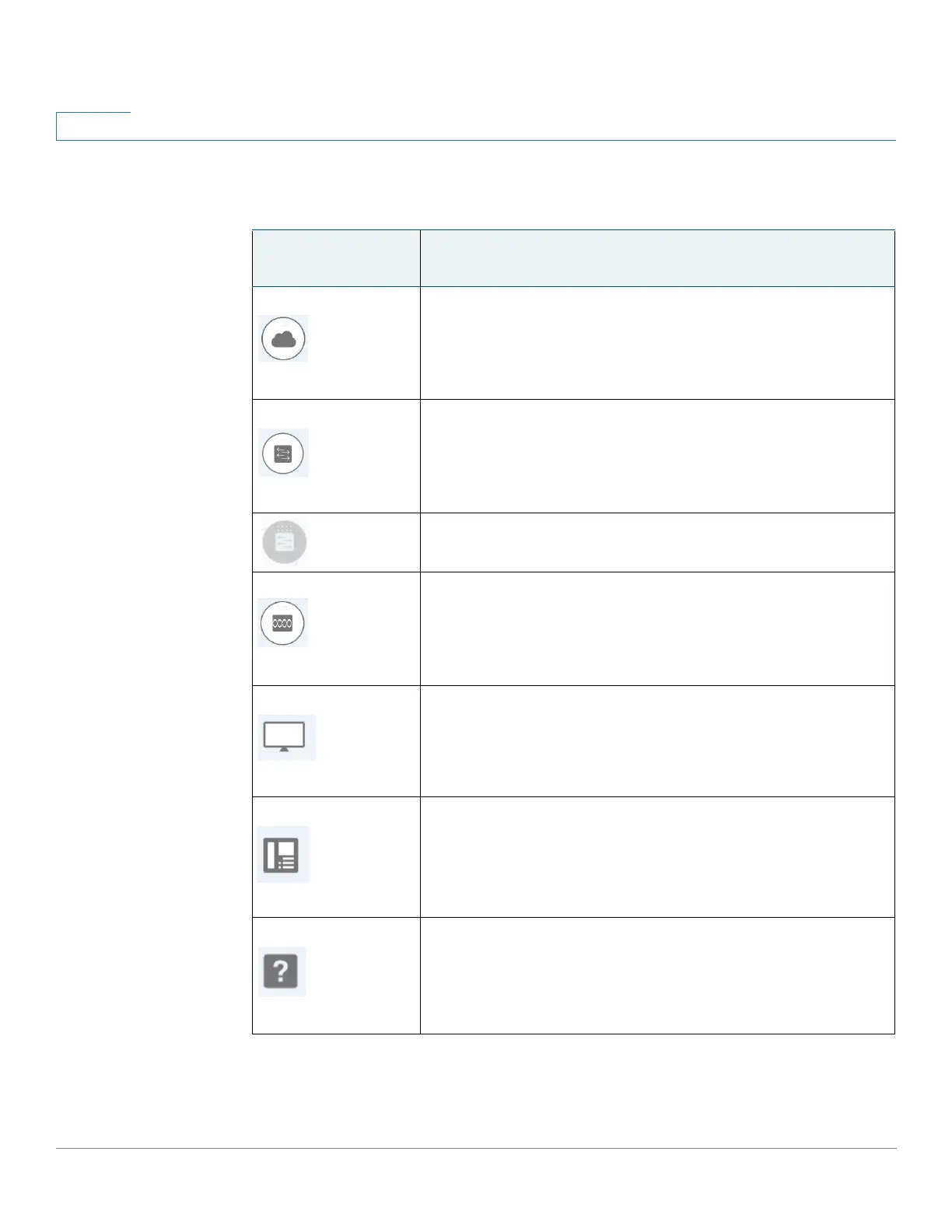This screenshot has width=952, height=1232.
Task: Click the blank cell beside the greyed-out icon
Action: click(657, 542)
